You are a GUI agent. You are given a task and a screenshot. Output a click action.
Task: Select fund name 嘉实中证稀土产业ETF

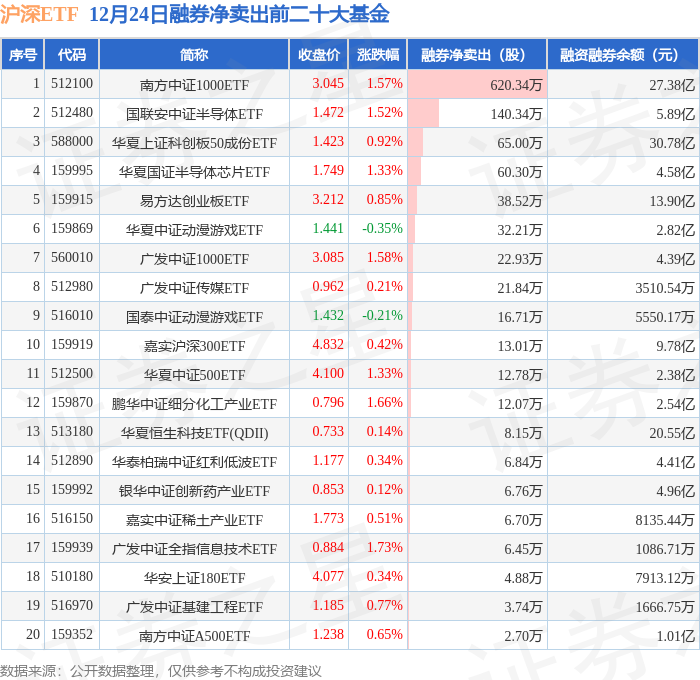coord(194,520)
